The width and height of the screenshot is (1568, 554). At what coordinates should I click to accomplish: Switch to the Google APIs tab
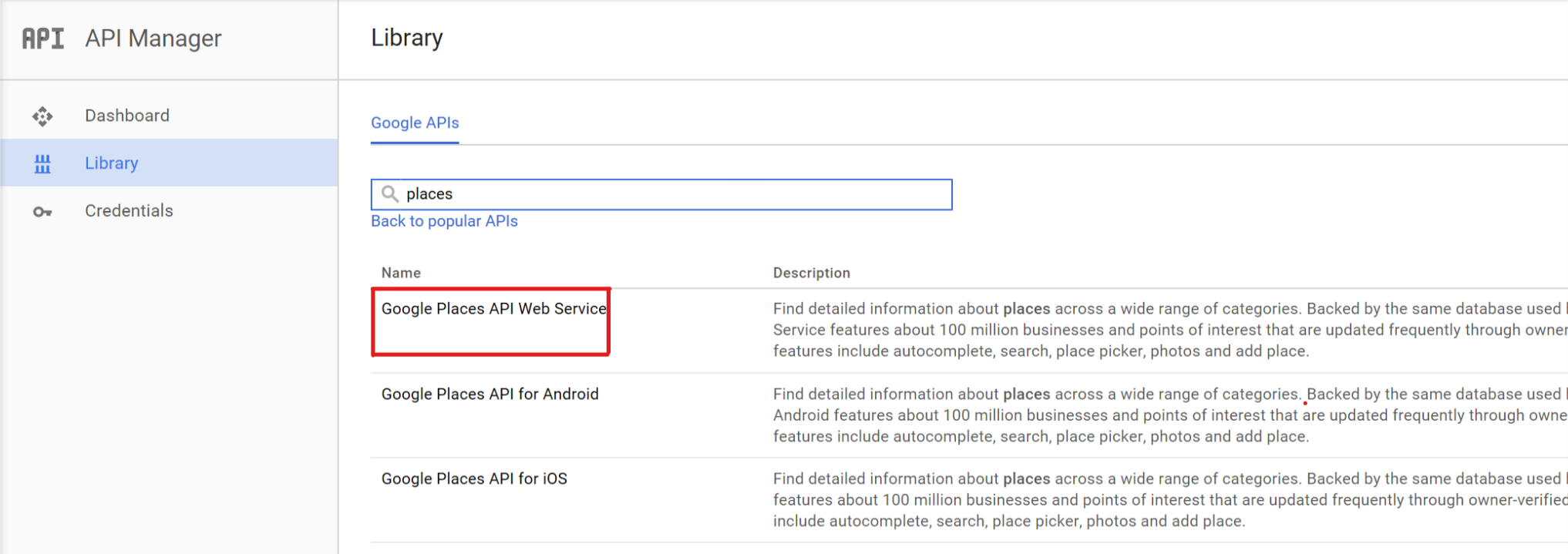[x=415, y=123]
